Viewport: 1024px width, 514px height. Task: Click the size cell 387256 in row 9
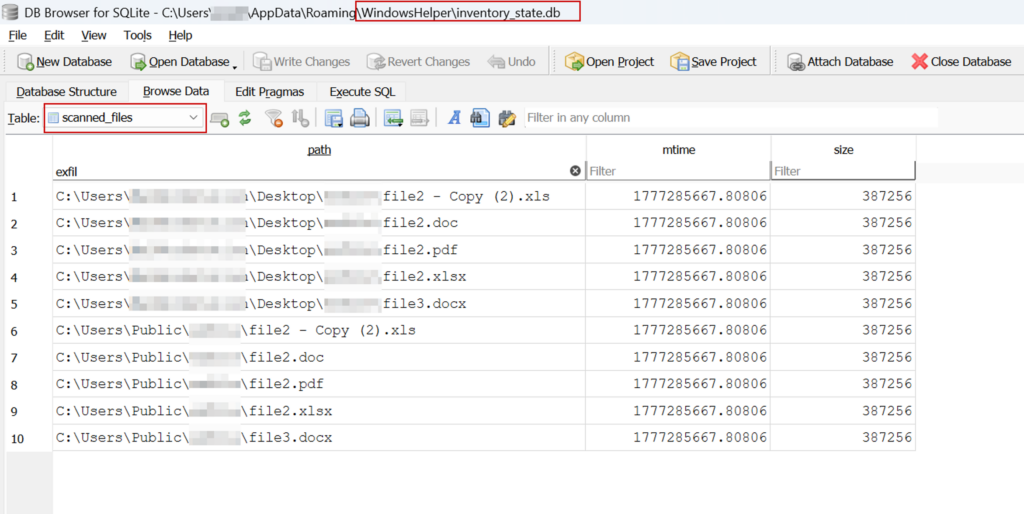[843, 411]
